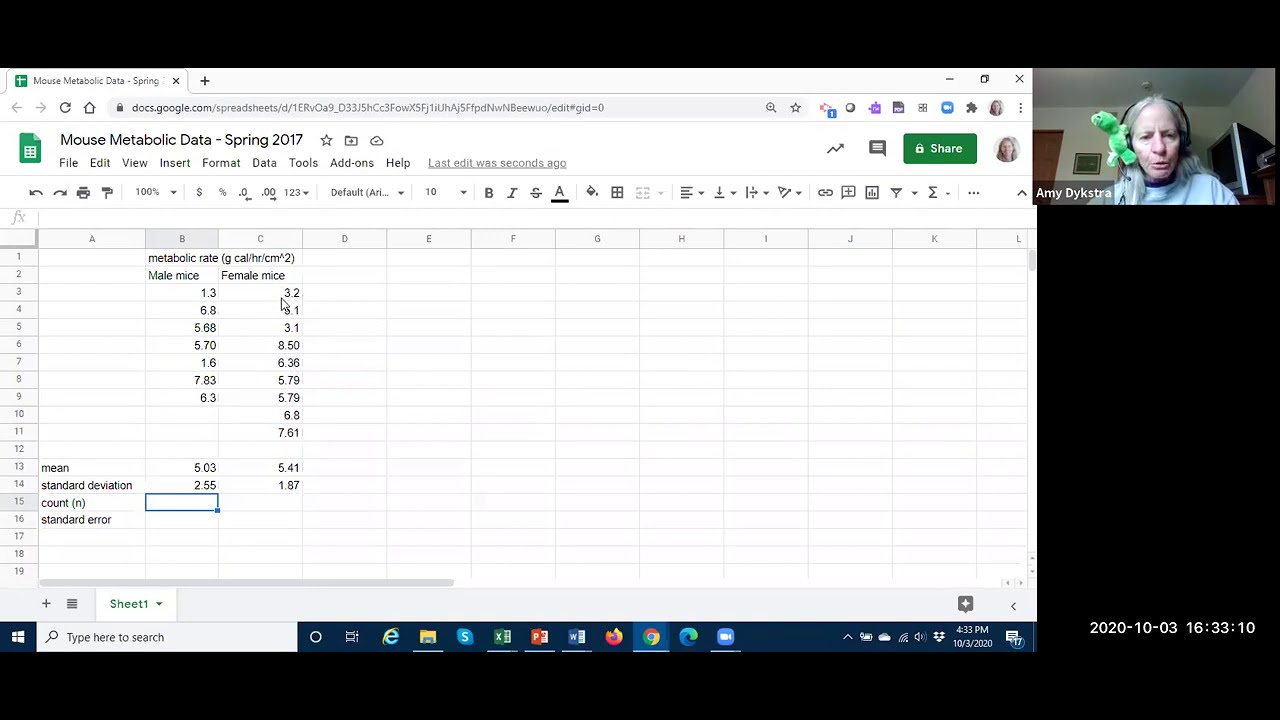Open the Format menu
Image resolution: width=1280 pixels, height=720 pixels.
tap(221, 163)
